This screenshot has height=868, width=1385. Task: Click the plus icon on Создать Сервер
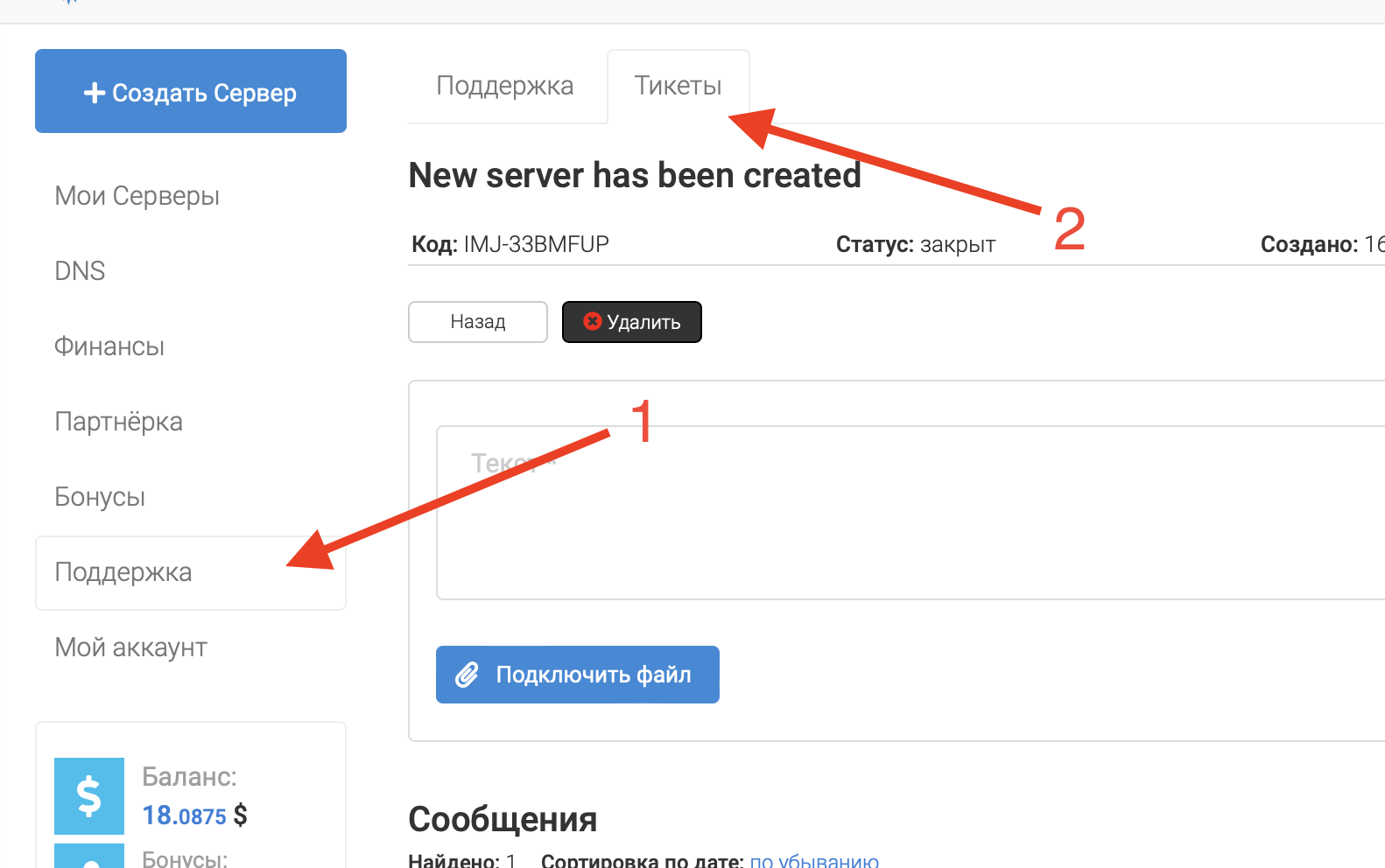(x=94, y=93)
